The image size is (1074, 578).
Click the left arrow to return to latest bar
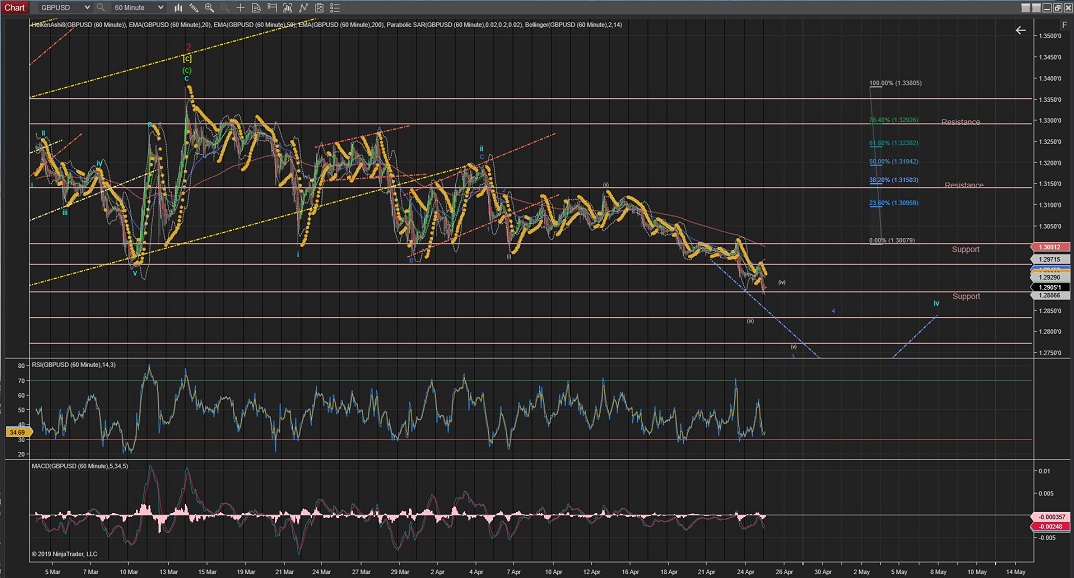click(x=1020, y=30)
